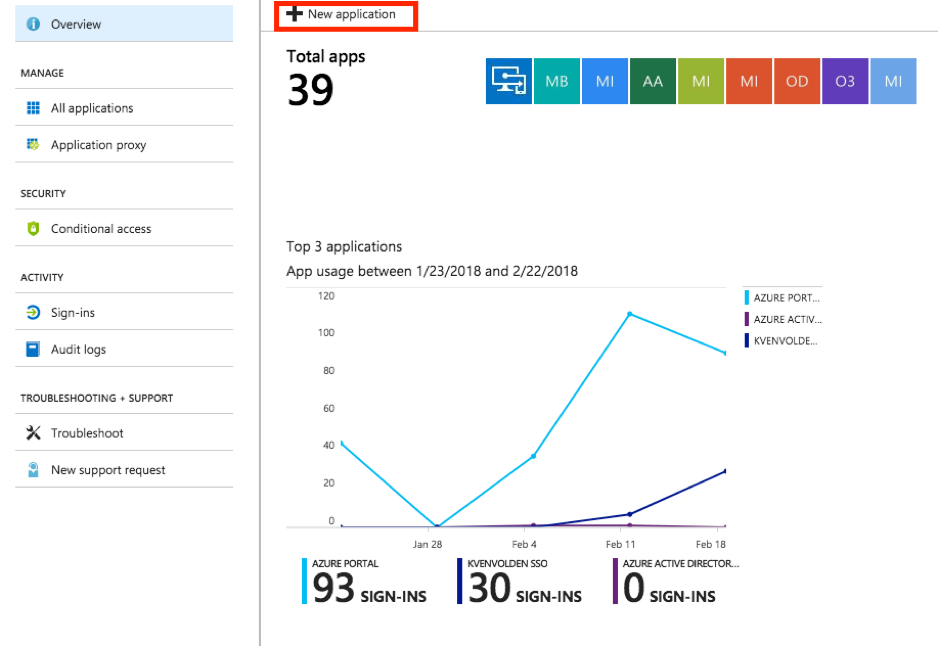Open the blue monitor app tile
Screen dimensions: 938x646
508,81
